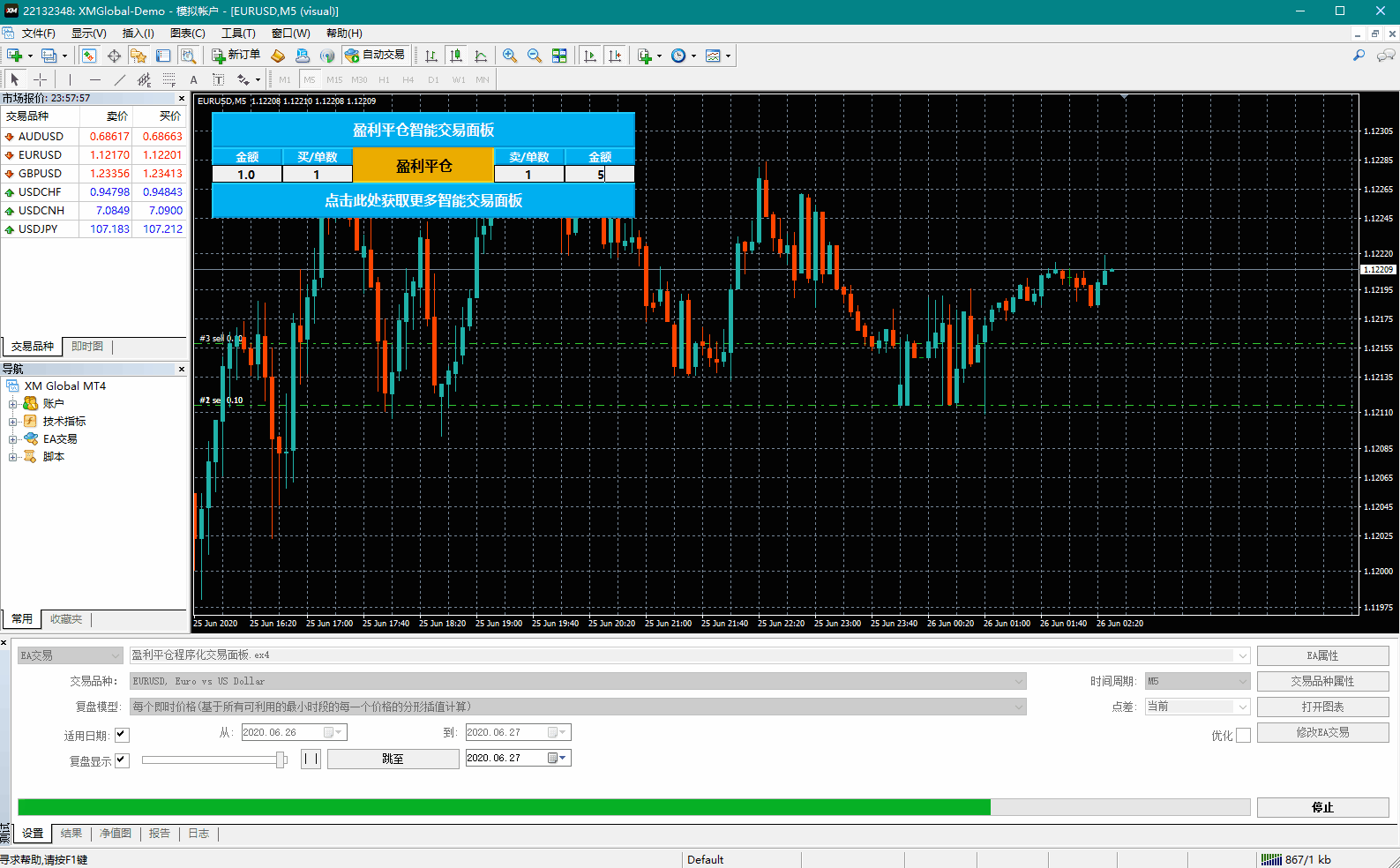Adjust the visual playback speed slider
This screenshot has width=1400, height=868.
click(x=281, y=759)
